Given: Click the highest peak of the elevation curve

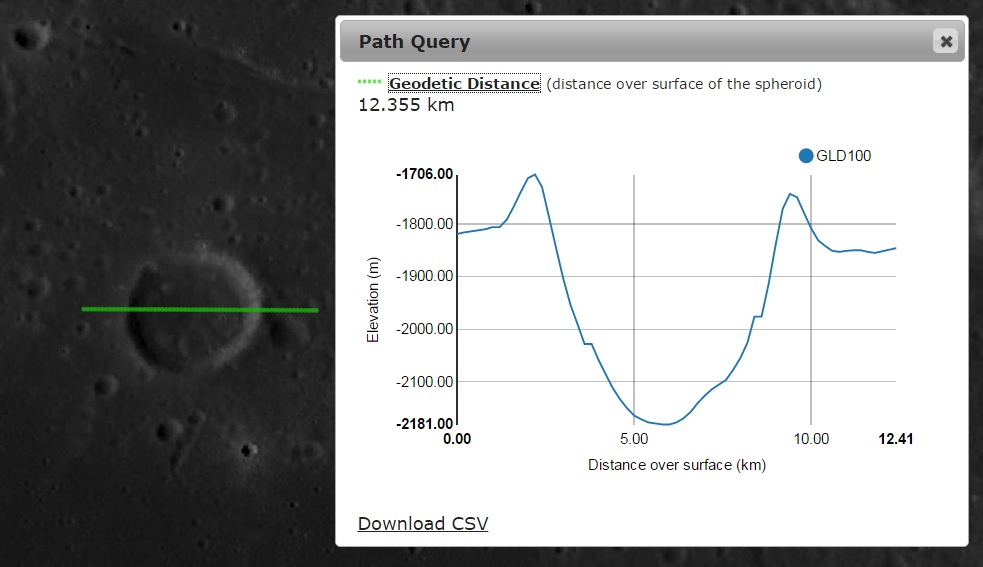Looking at the screenshot, I should 535,175.
